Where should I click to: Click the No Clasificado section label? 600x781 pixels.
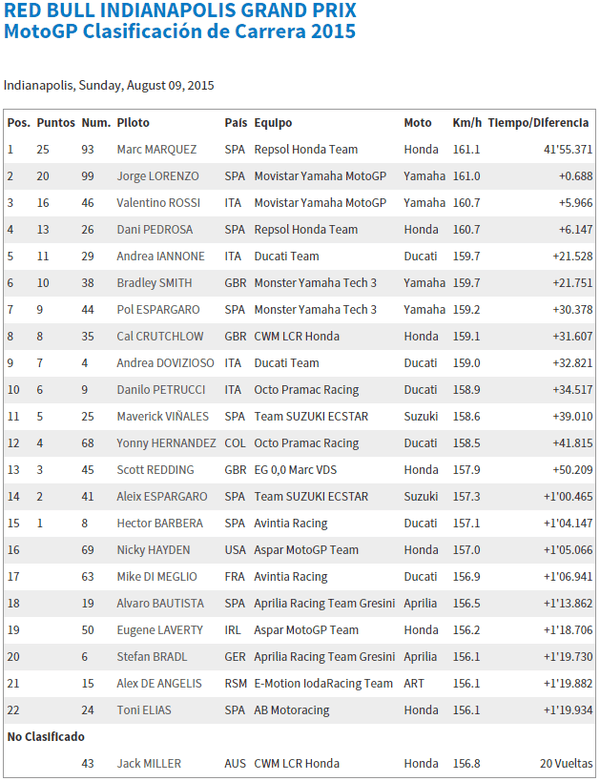pos(46,737)
